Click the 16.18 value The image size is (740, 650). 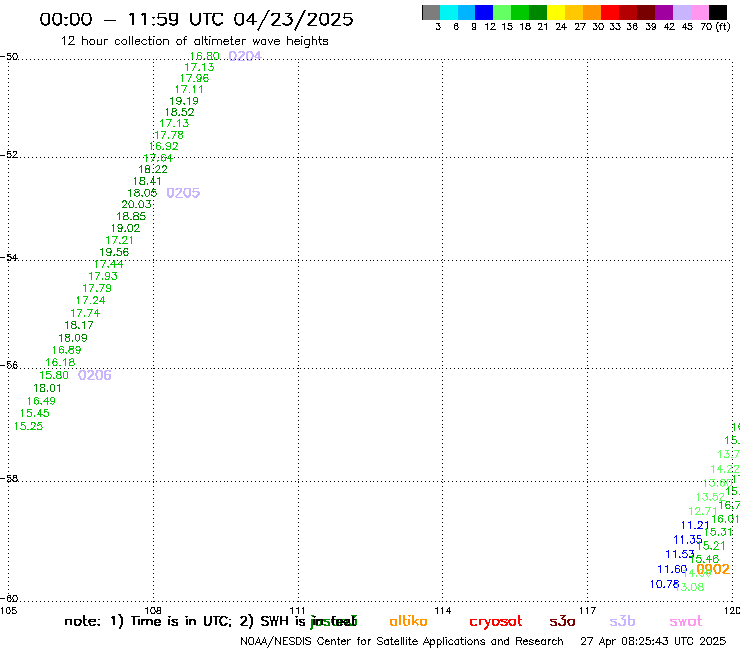60,363
